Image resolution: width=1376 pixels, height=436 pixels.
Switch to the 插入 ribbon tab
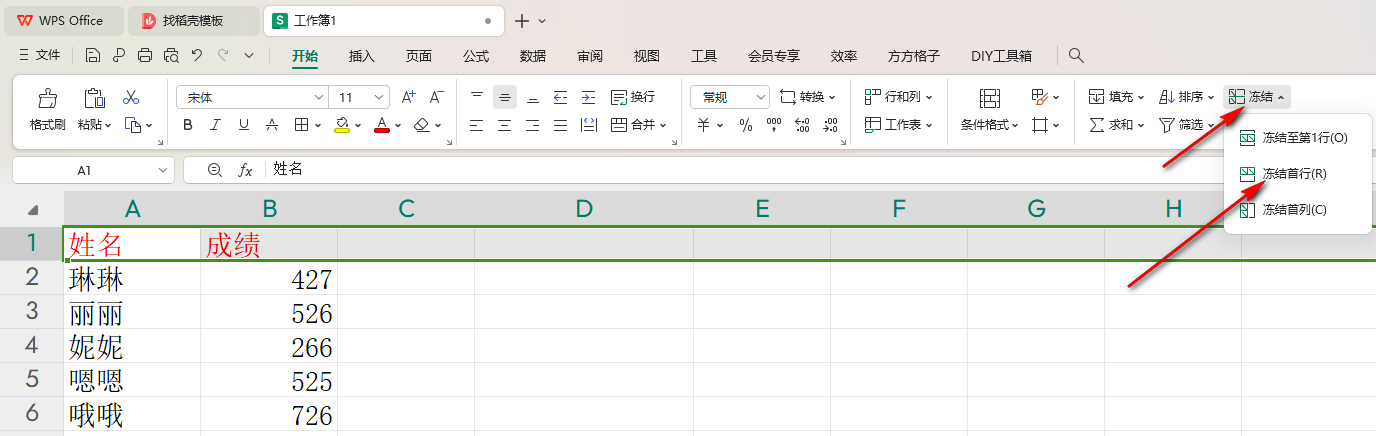[x=362, y=56]
